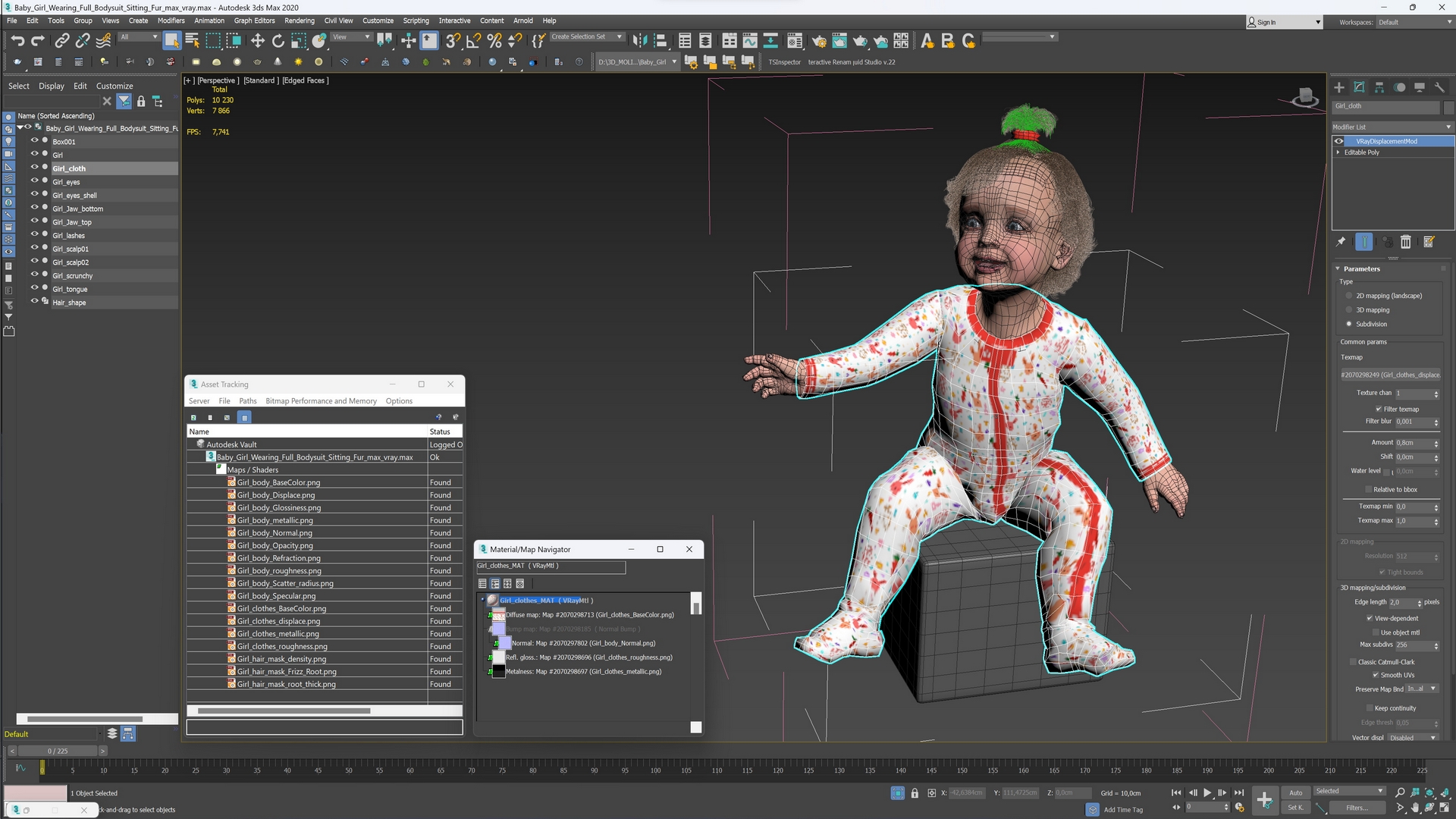Open Select by Name list icon

point(192,41)
